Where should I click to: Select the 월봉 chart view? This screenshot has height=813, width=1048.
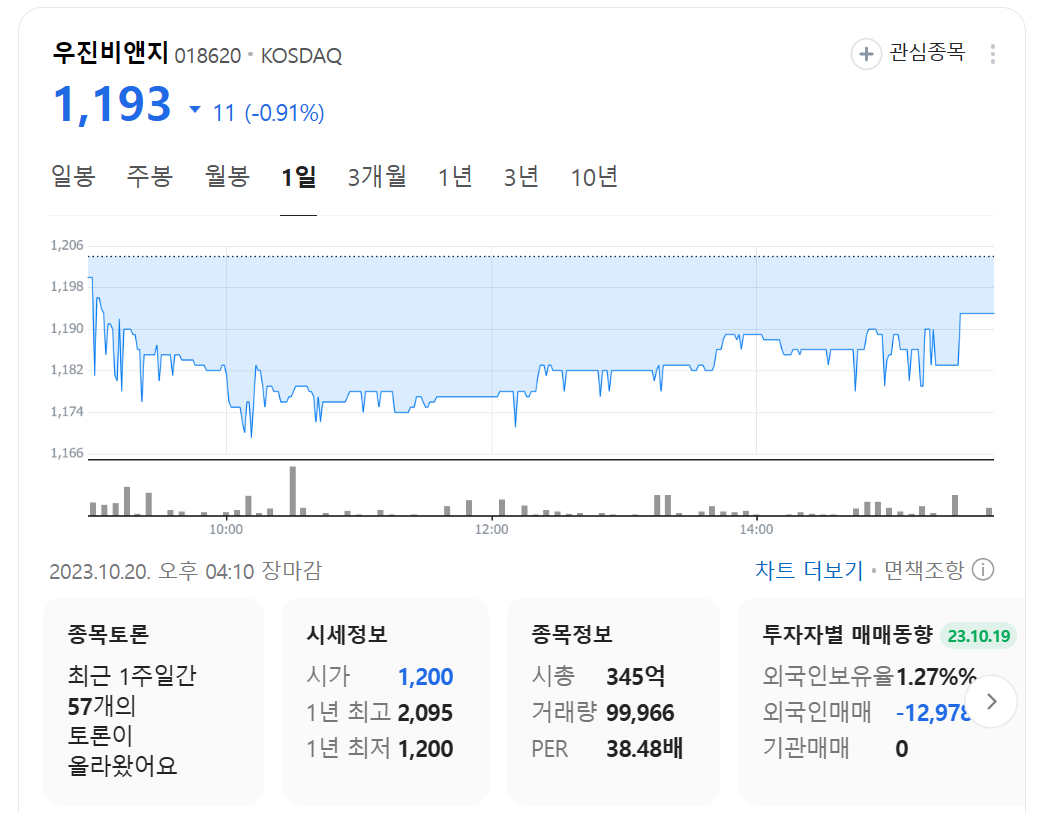click(226, 176)
